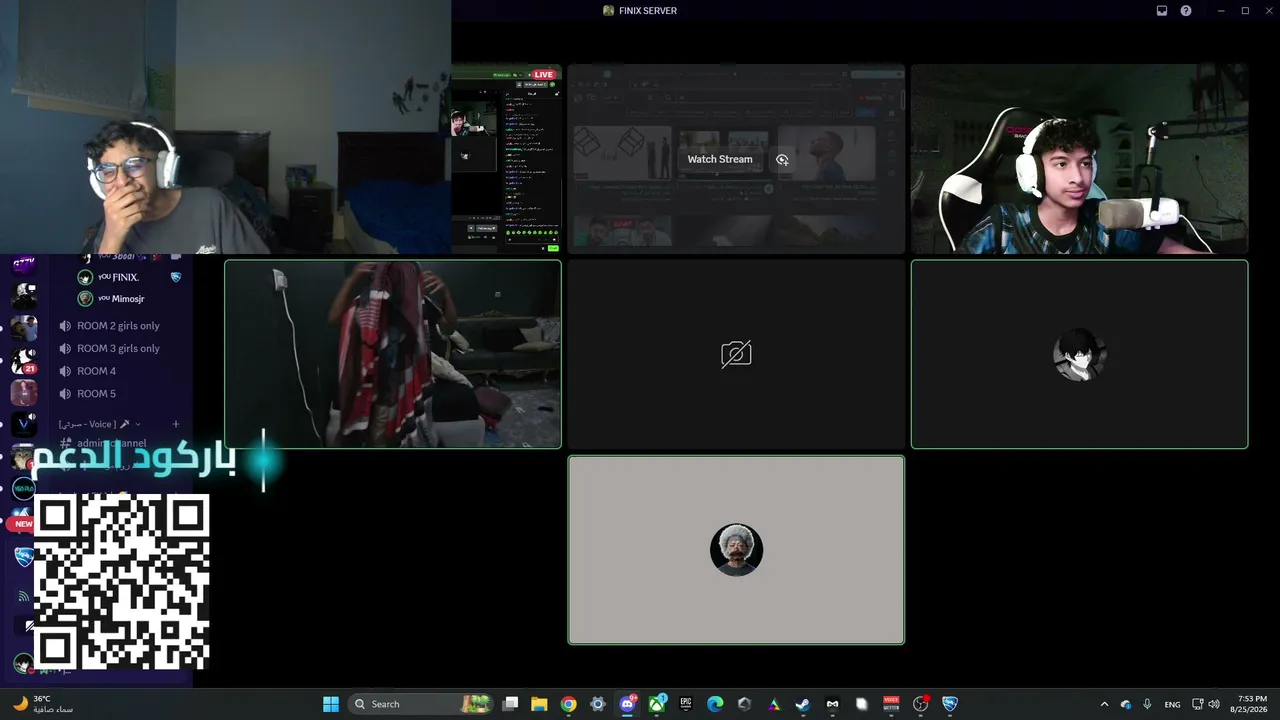The width and height of the screenshot is (1280, 720).
Task: Open the Xbox app on the taskbar
Action: pos(657,704)
